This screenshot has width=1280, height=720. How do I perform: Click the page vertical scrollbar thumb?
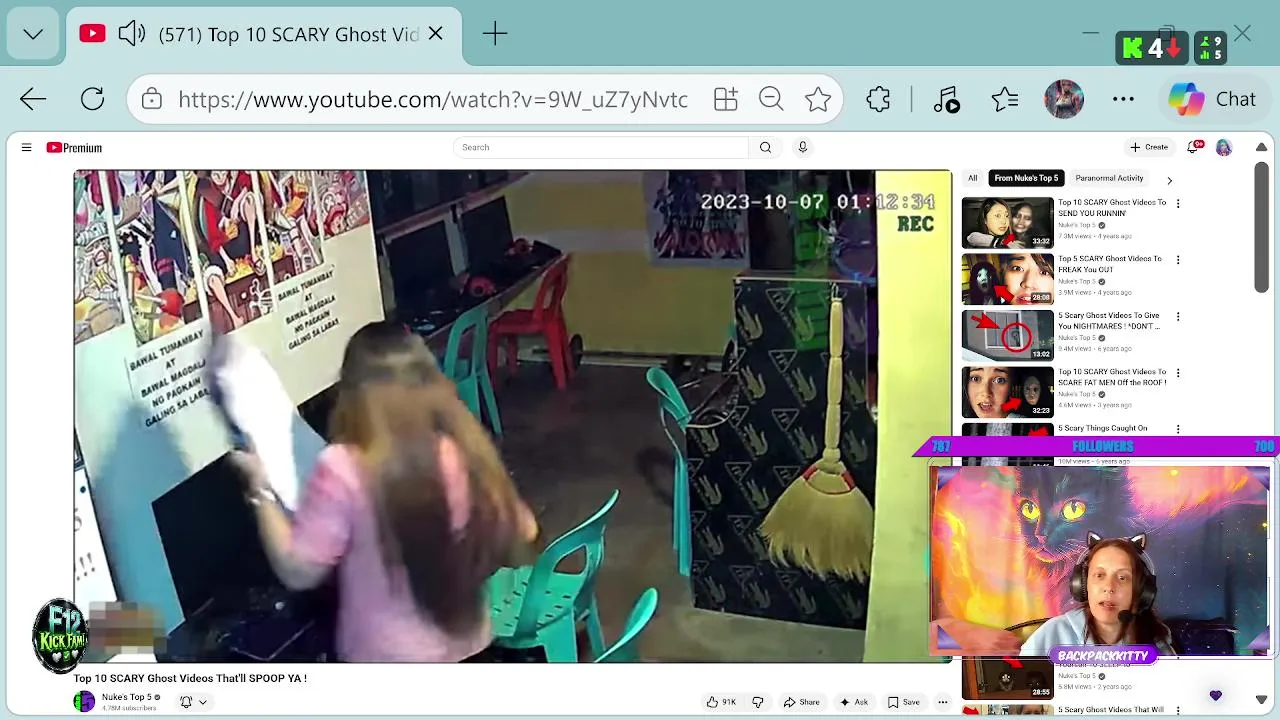tap(1262, 228)
